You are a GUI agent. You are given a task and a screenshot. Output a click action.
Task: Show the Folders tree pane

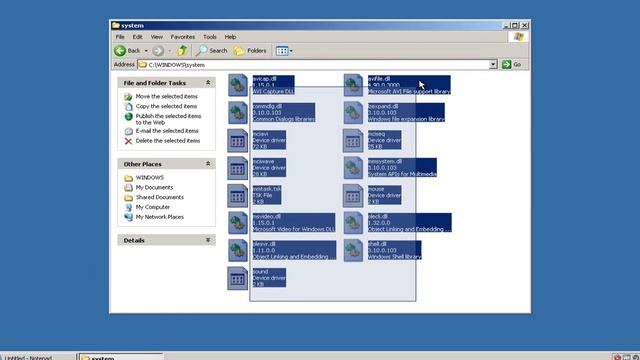(x=250, y=51)
